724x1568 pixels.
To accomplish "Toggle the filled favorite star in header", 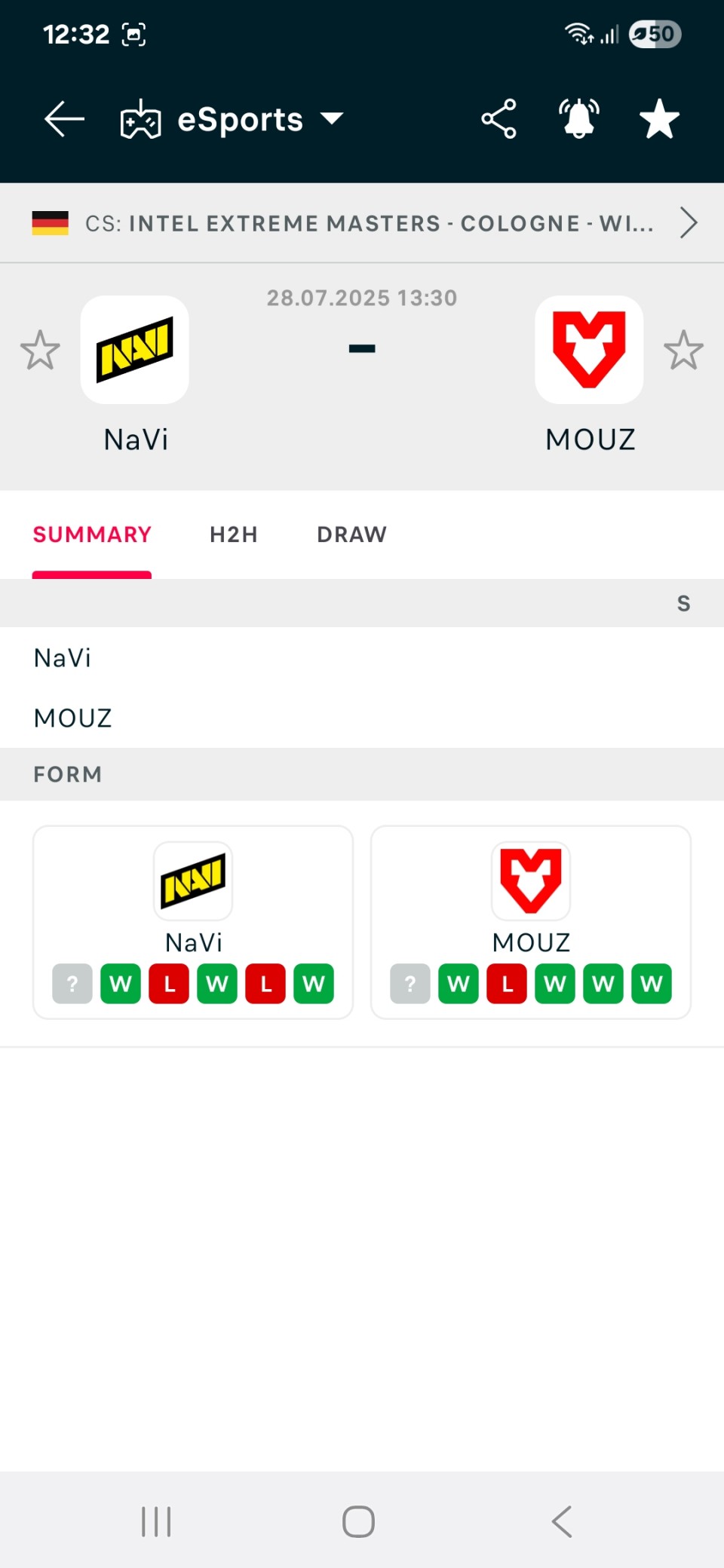I will pos(659,119).
